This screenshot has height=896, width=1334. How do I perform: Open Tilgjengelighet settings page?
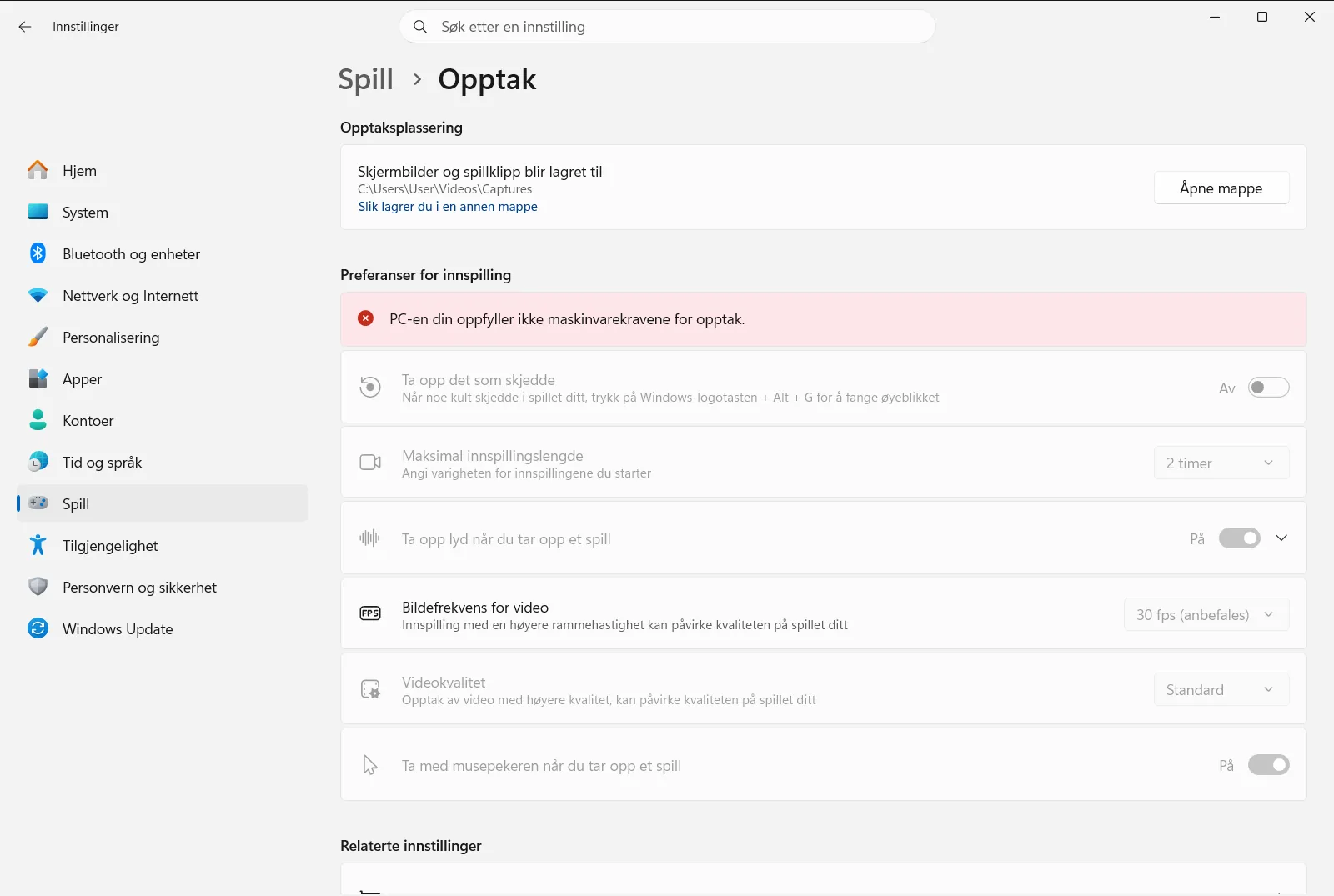(x=163, y=545)
